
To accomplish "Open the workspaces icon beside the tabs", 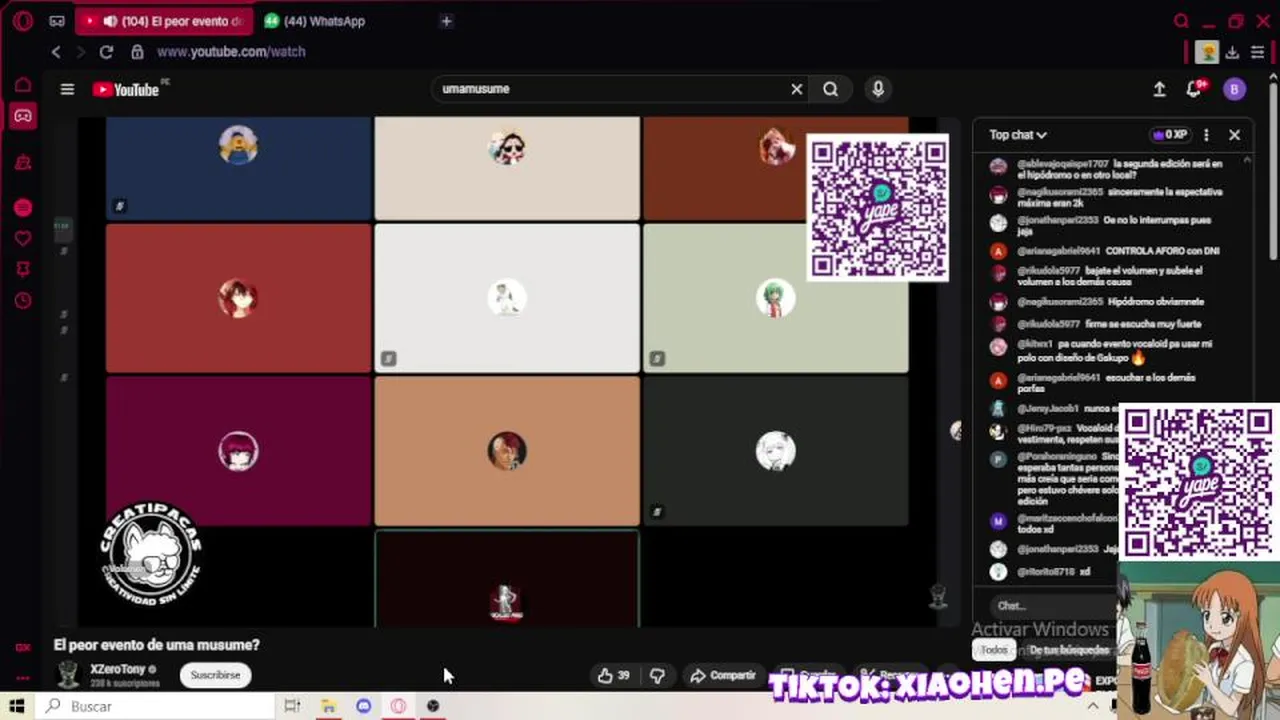I will pyautogui.click(x=57, y=21).
